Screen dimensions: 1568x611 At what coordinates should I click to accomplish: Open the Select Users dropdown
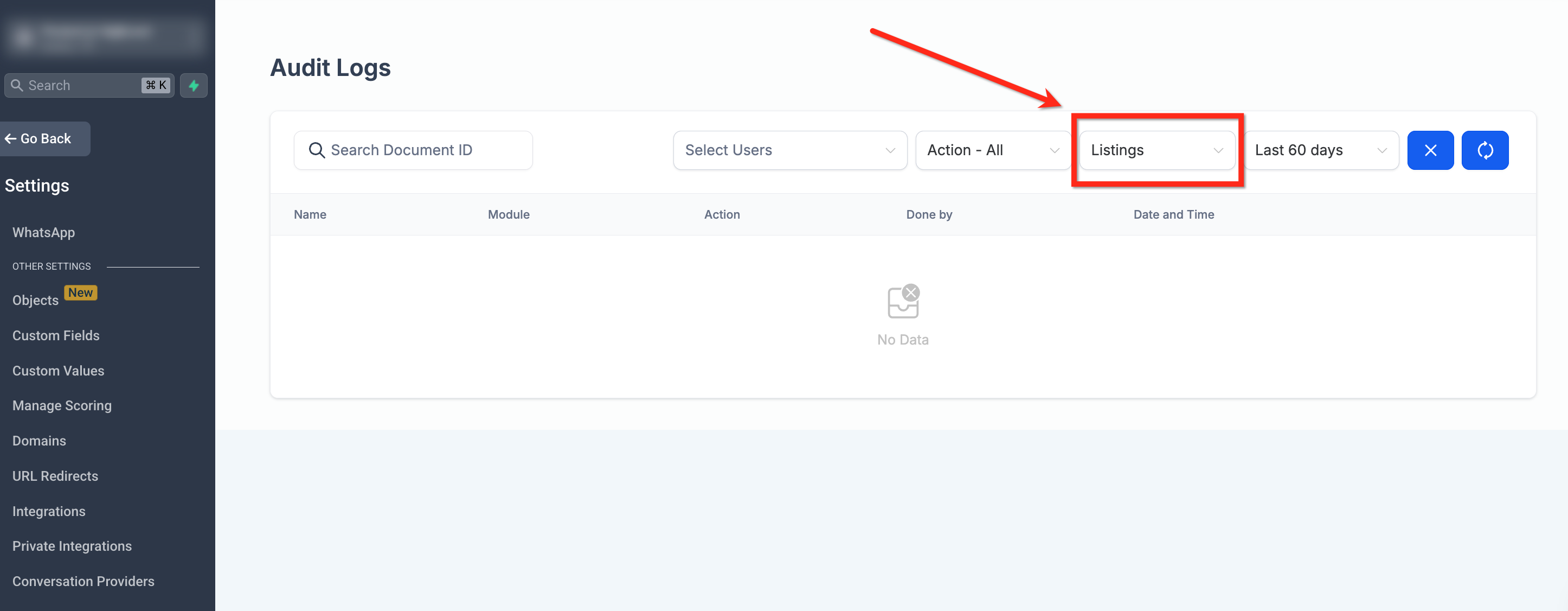click(789, 150)
